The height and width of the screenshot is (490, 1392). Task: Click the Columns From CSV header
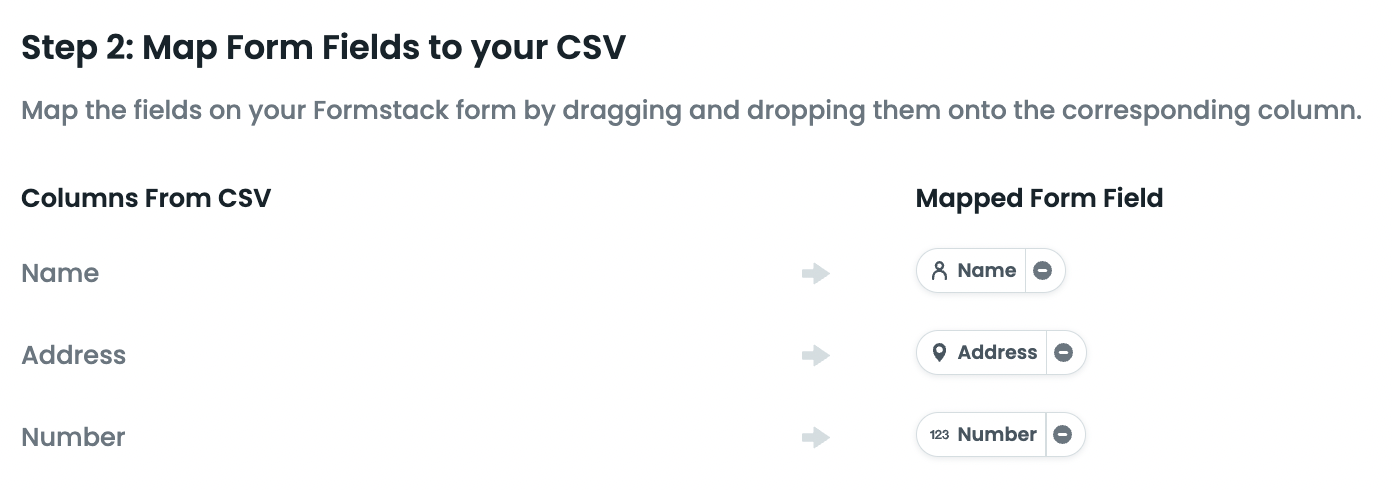coord(146,198)
